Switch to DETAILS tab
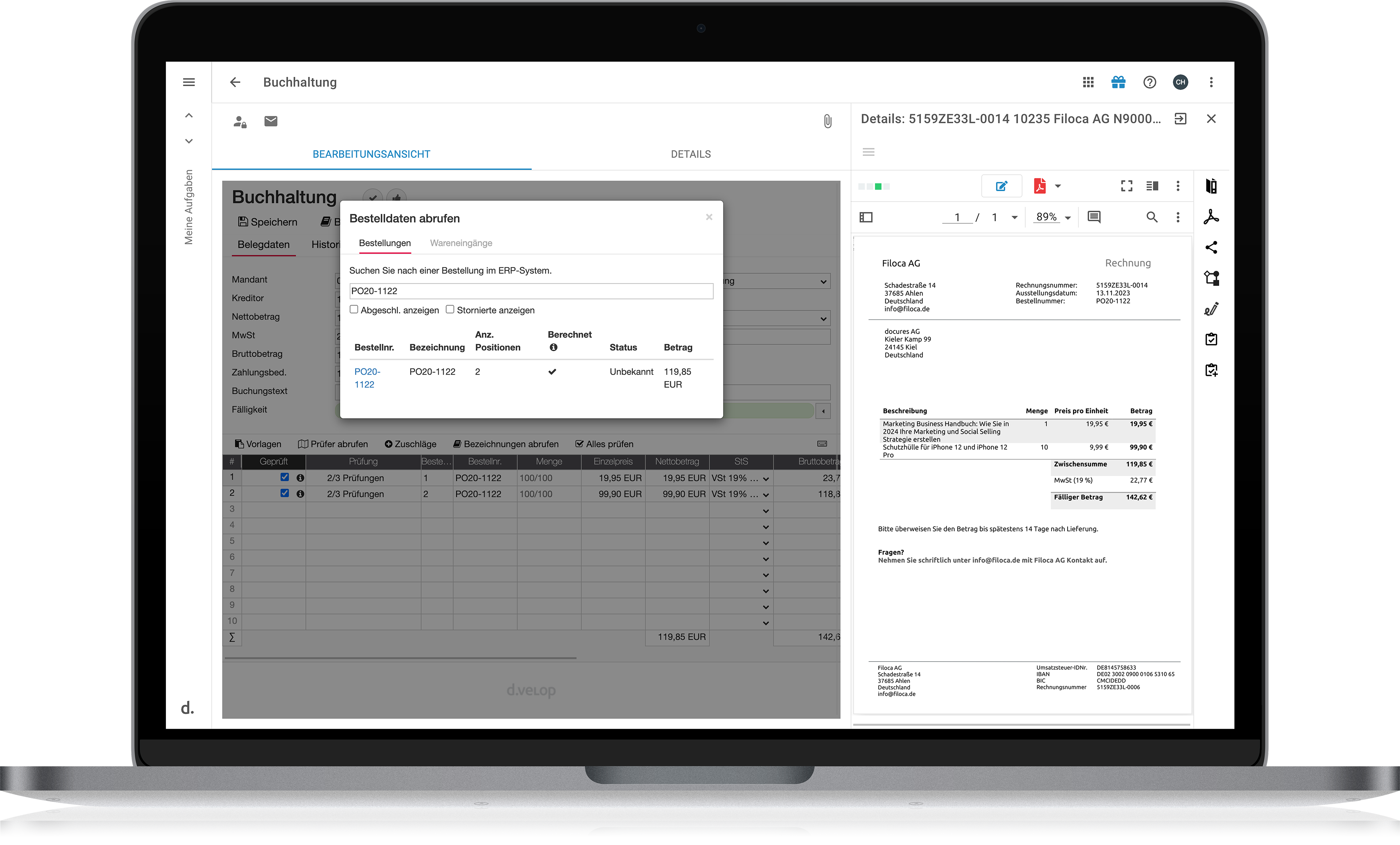 click(x=690, y=154)
